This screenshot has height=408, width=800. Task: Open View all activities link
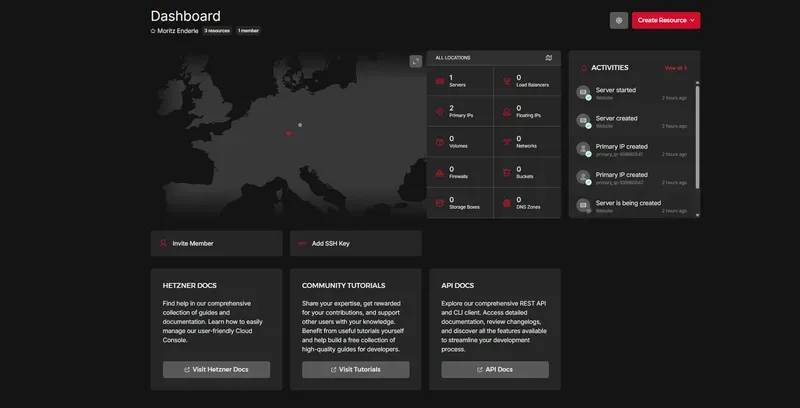(676, 68)
